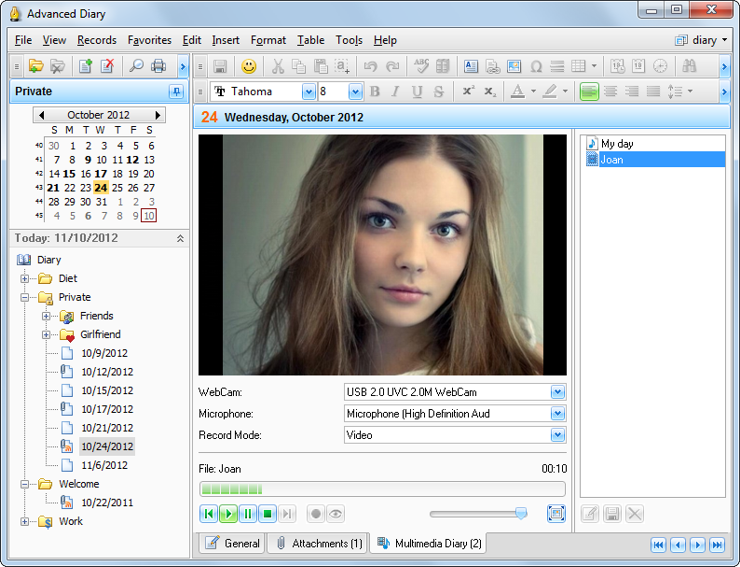Click the open folder icon in toolbar
This screenshot has height=567, width=740.
pos(36,66)
